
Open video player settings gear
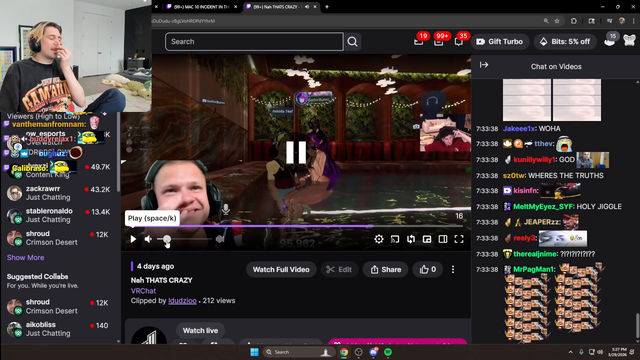coord(379,239)
